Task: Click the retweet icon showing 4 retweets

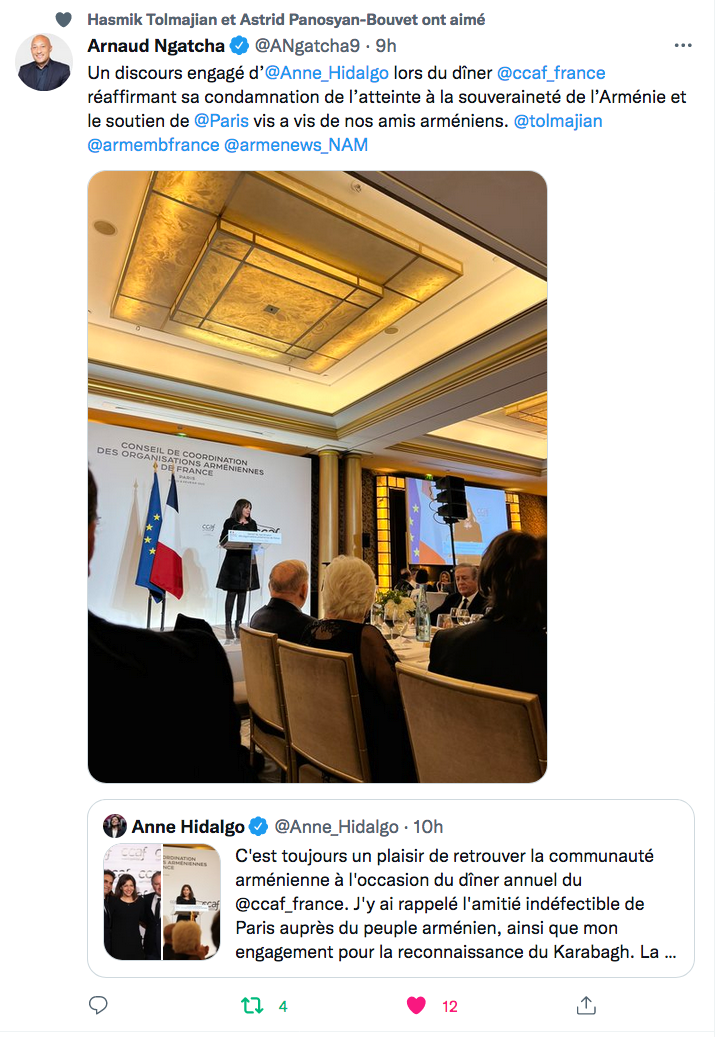Action: (x=252, y=1004)
